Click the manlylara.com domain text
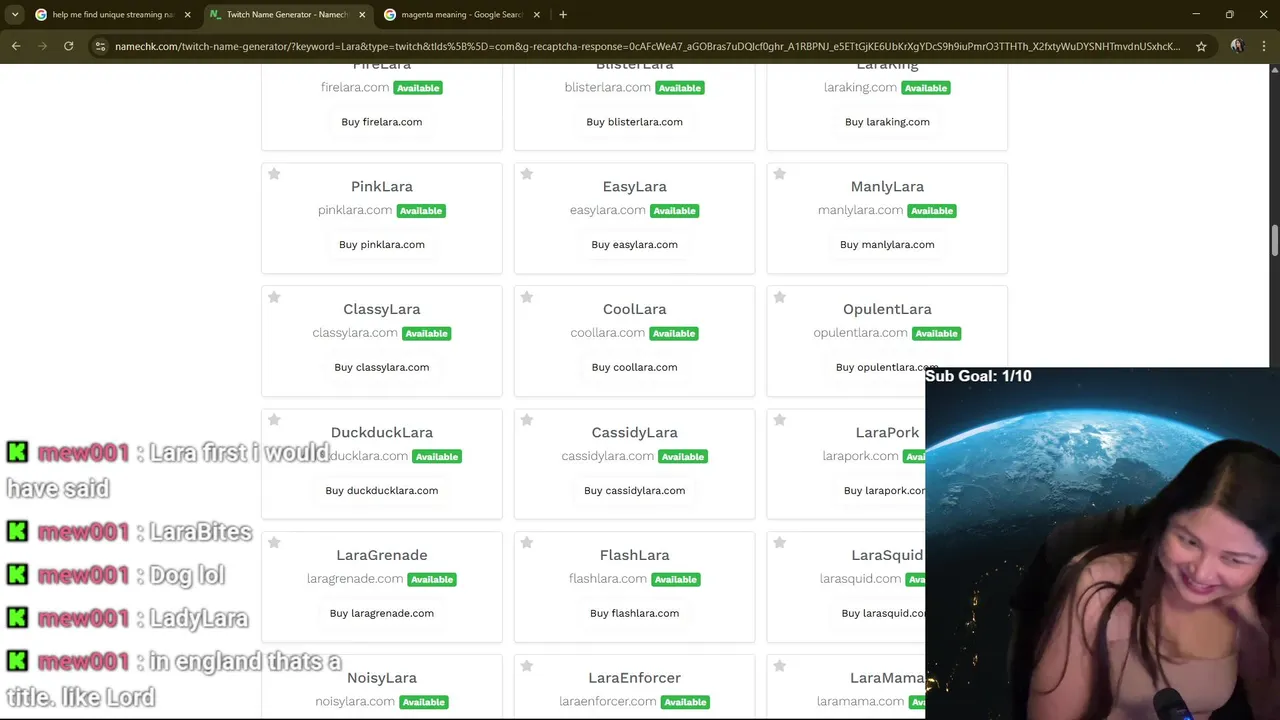The width and height of the screenshot is (1280, 720). pyautogui.click(x=860, y=210)
